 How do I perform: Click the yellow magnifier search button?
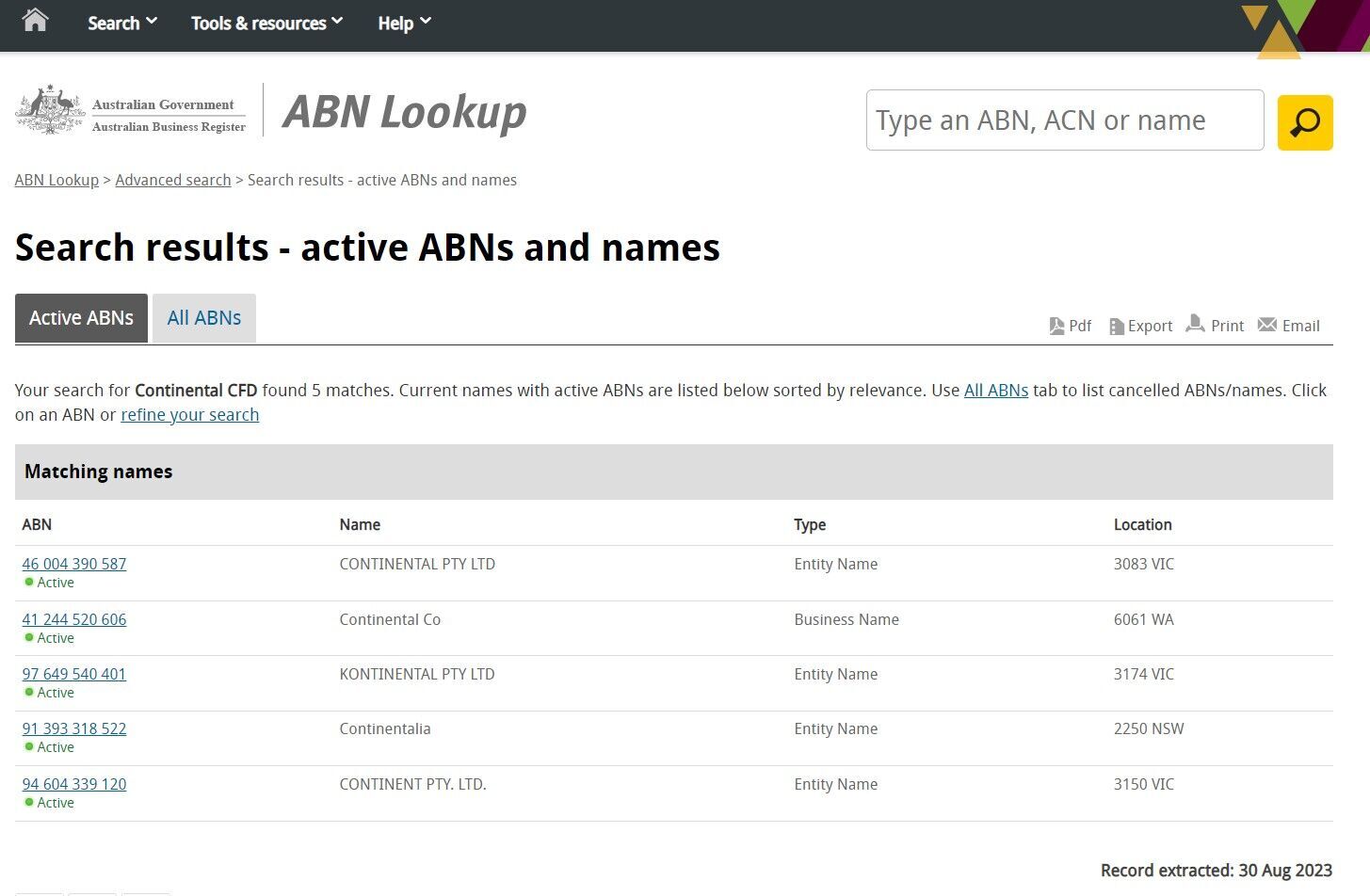(x=1305, y=122)
